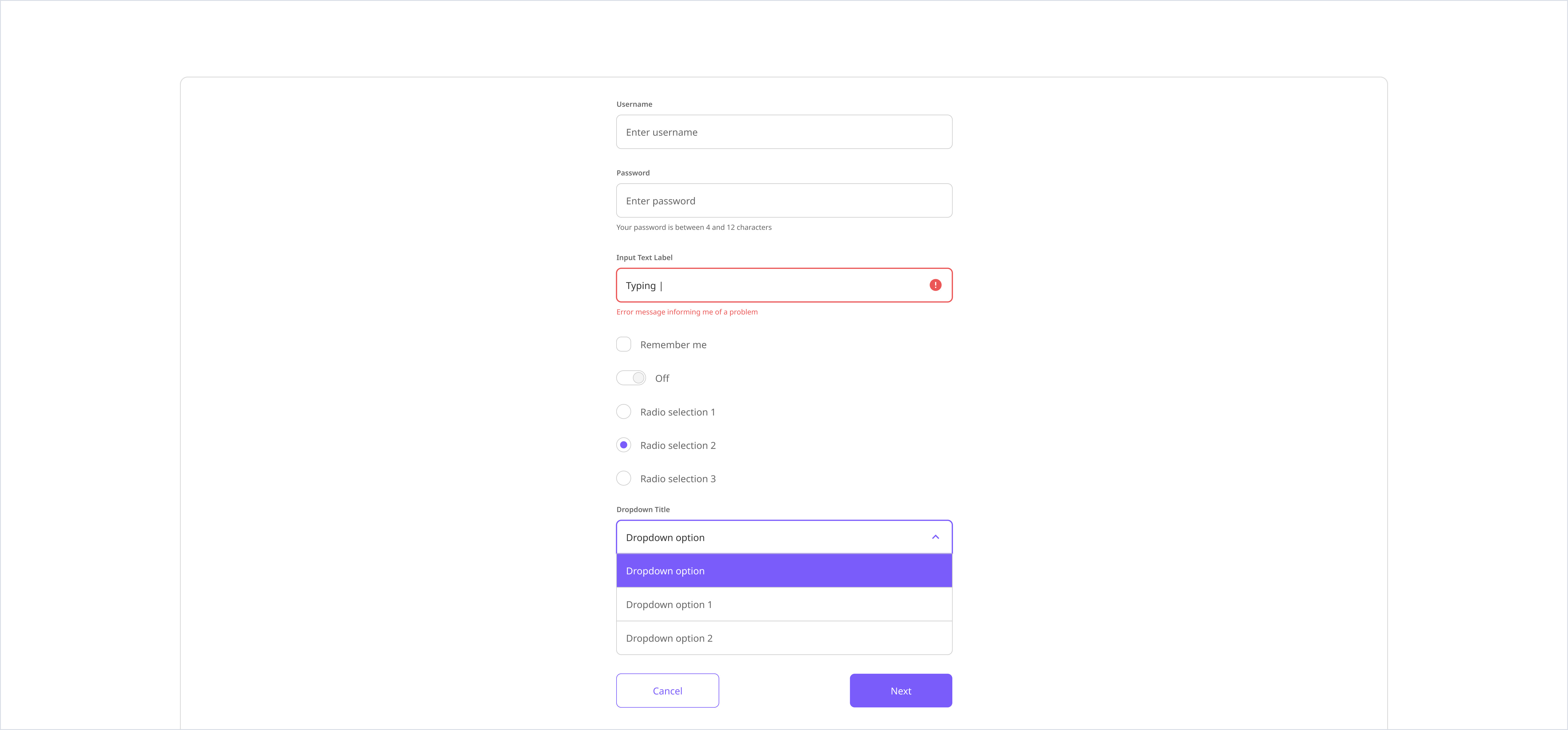Screen dimensions: 1568x730
Task: Click the password length hint text
Action: coord(693,228)
